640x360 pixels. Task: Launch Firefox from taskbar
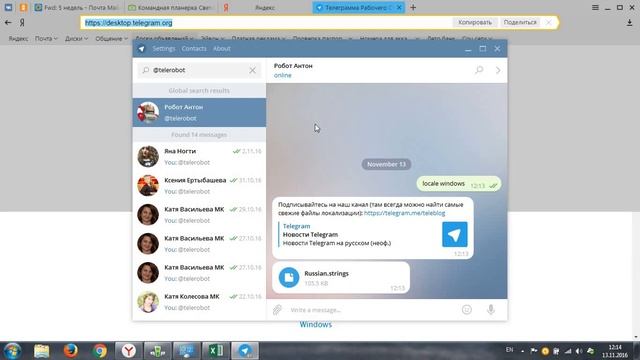point(70,351)
